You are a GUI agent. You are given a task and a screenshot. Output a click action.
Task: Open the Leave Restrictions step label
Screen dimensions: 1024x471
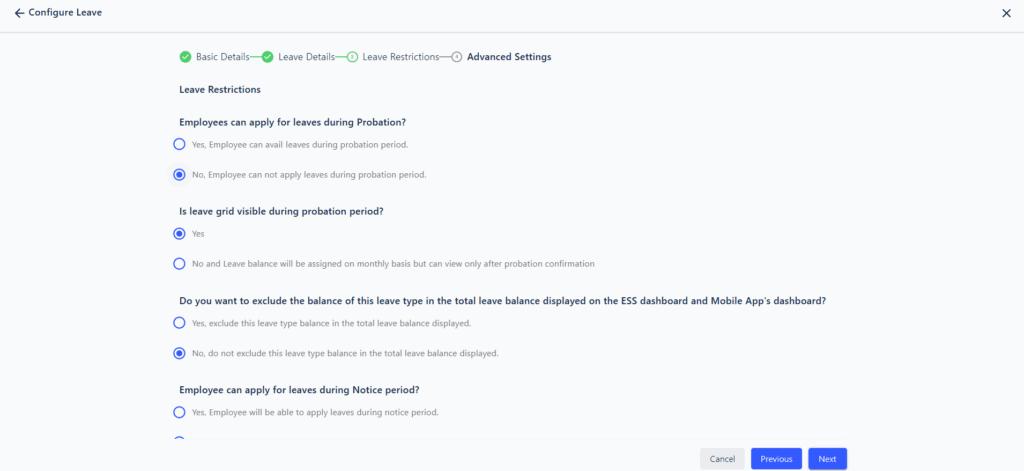click(x=400, y=57)
